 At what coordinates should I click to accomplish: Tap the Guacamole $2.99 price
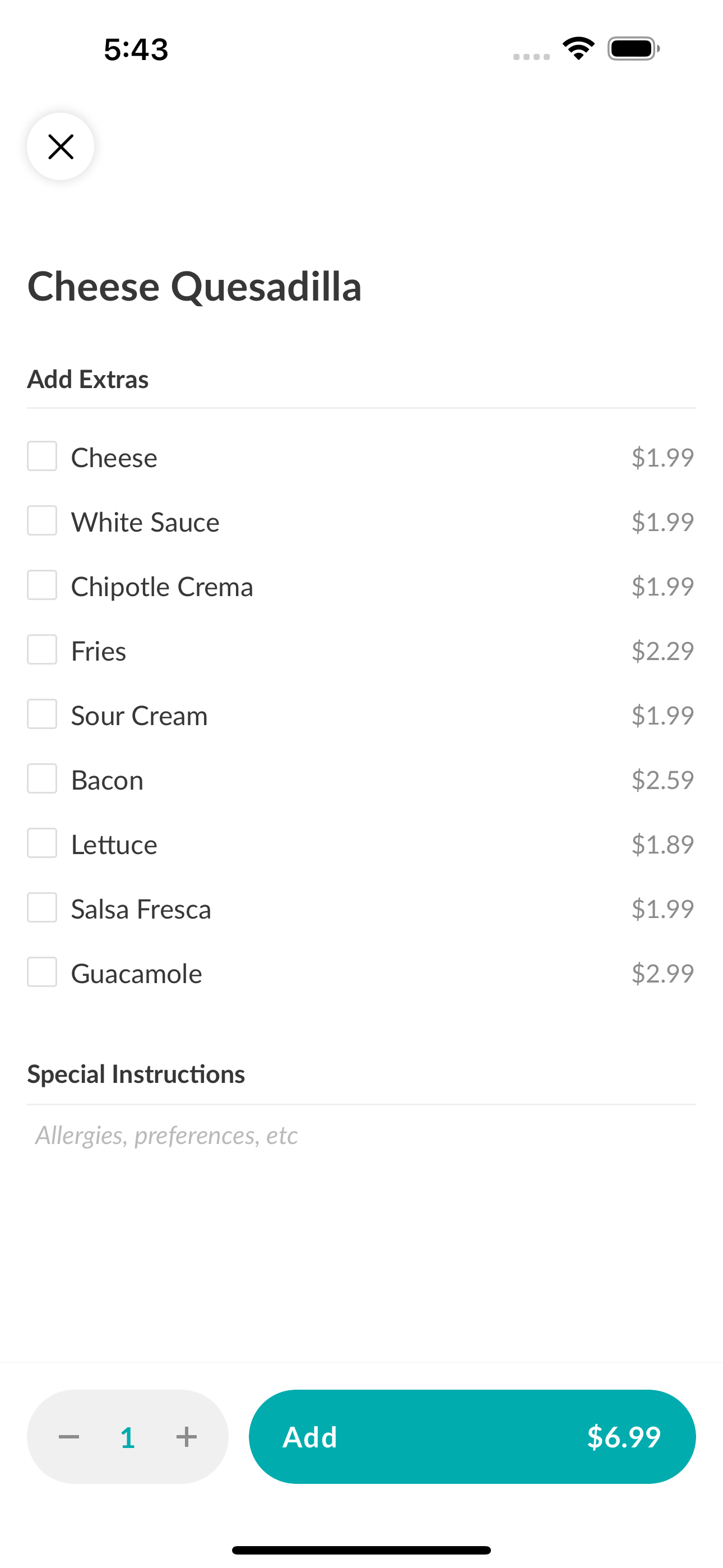pos(662,974)
